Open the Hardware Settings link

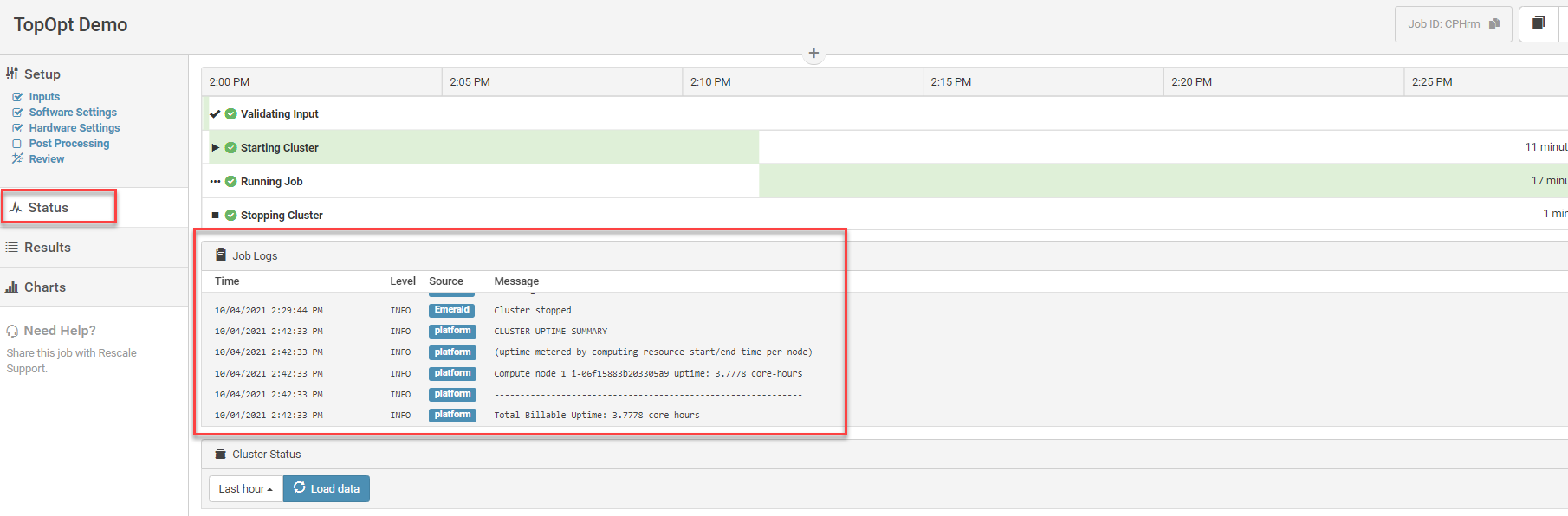75,128
